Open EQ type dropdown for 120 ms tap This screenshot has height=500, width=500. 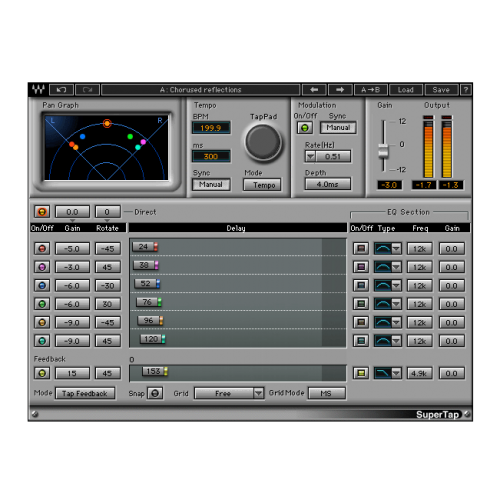pyautogui.click(x=396, y=341)
